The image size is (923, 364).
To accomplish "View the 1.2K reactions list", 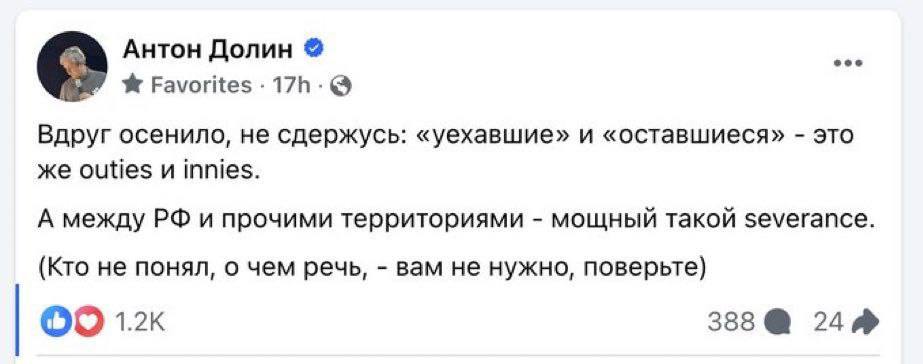I will [139, 322].
